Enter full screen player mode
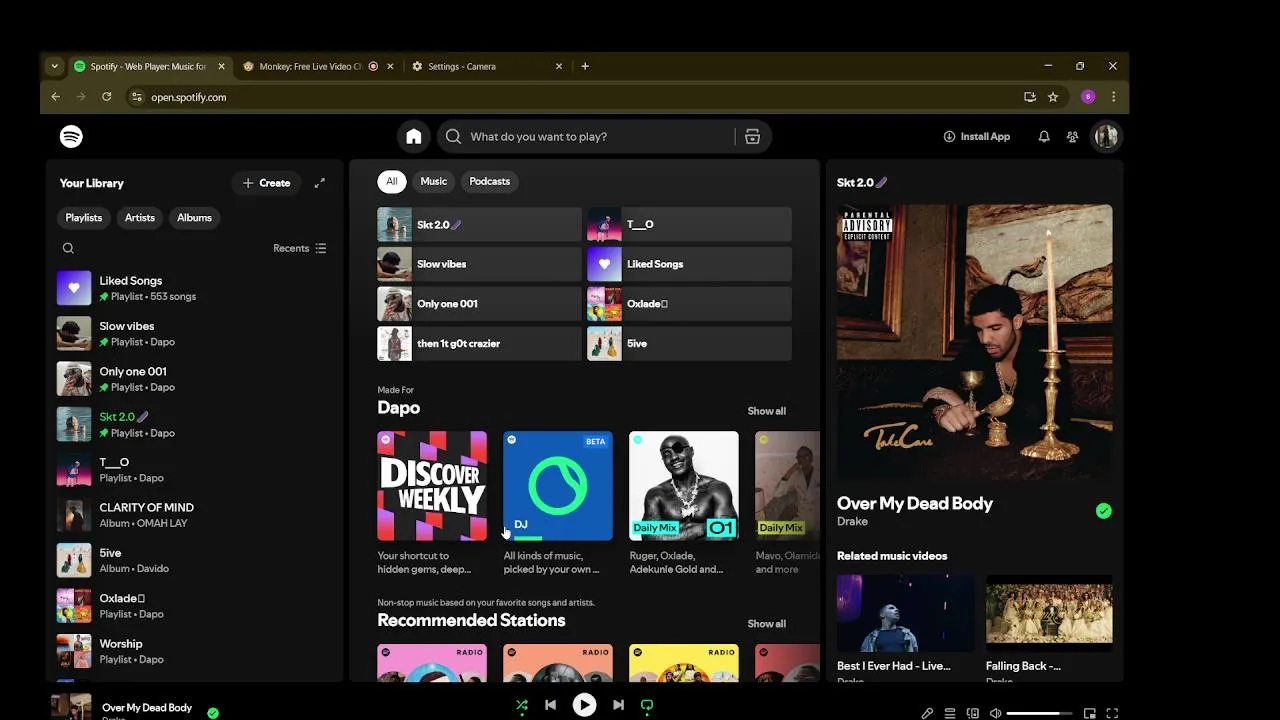 coord(1112,713)
